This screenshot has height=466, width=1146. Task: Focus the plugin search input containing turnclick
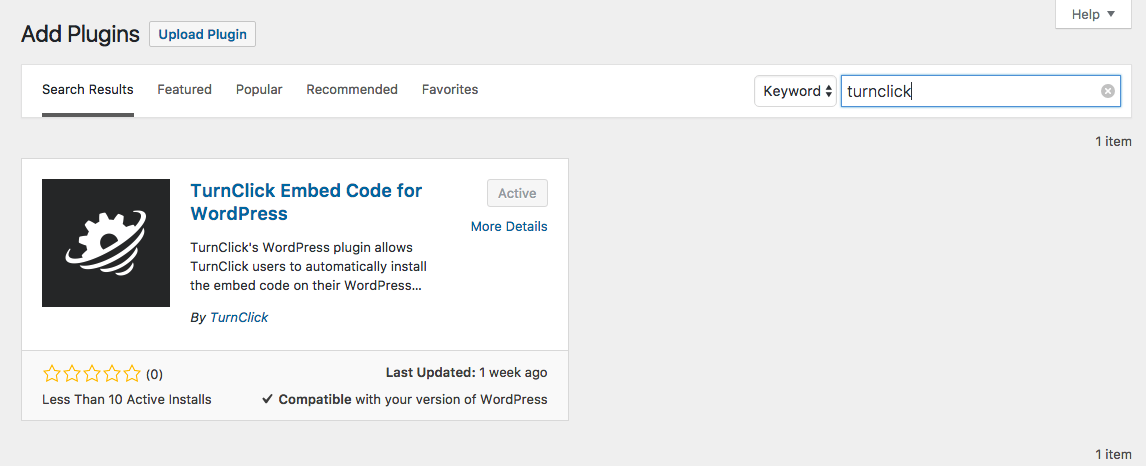(980, 91)
